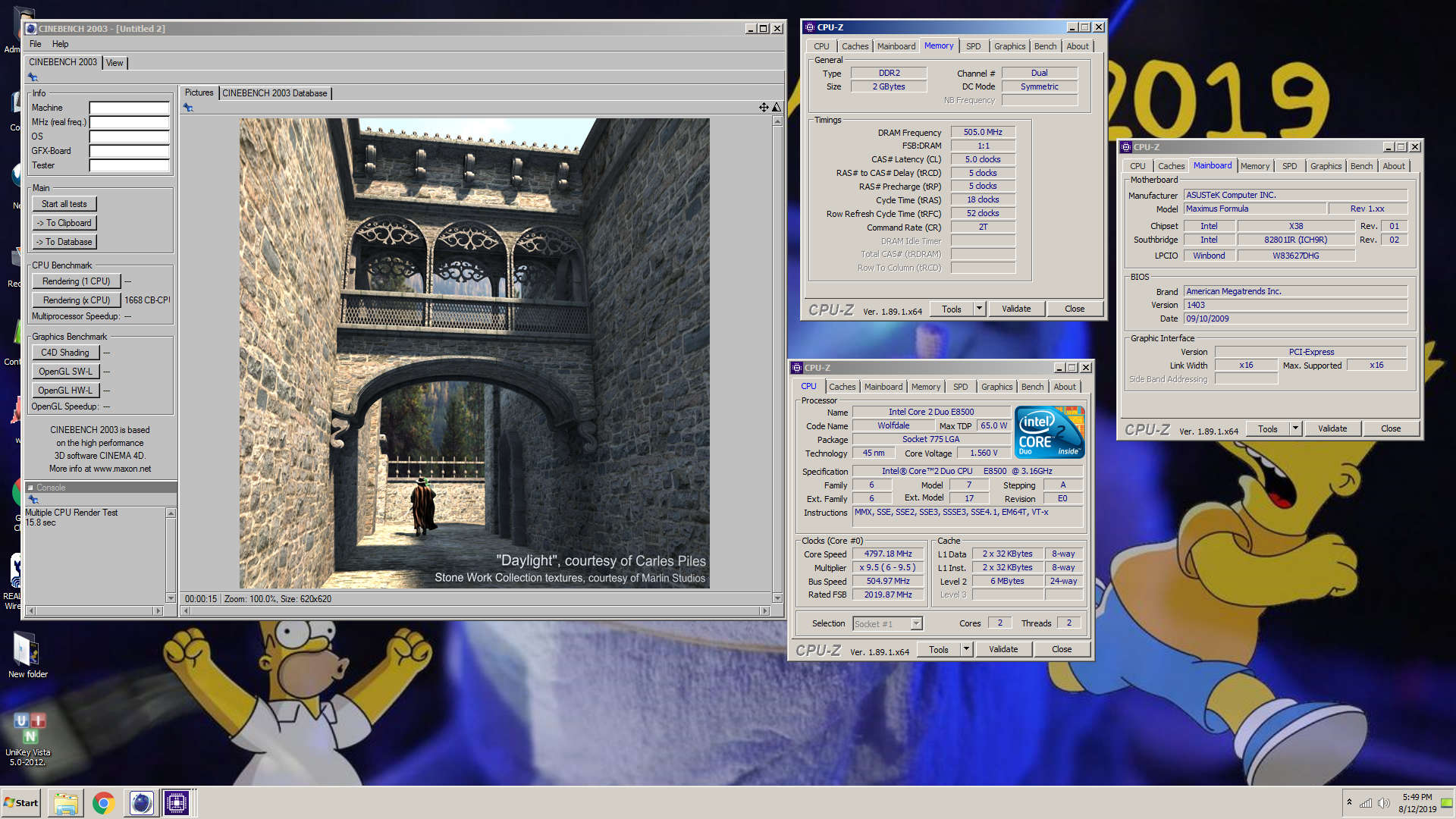This screenshot has height=819, width=1456.
Task: Switch to CPU-Z taskbar icon
Action: [x=177, y=803]
